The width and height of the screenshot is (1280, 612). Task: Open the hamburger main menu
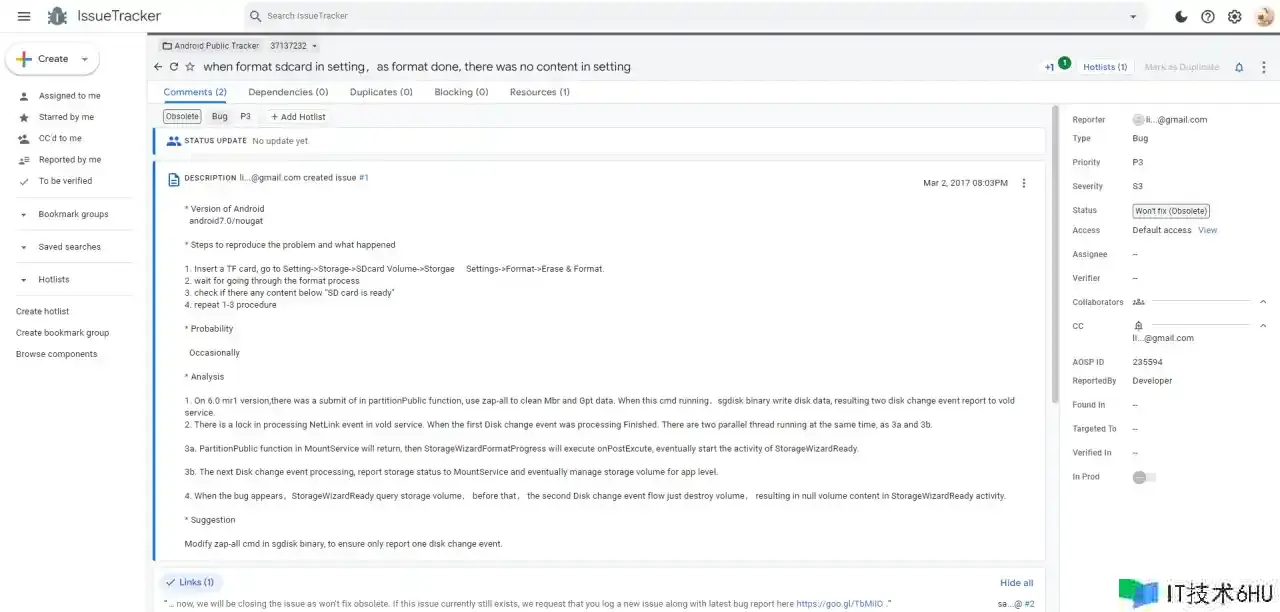(x=24, y=16)
